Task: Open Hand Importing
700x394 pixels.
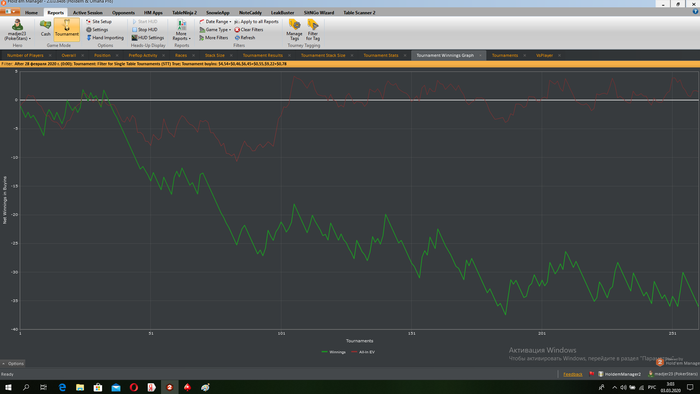Action: [x=105, y=37]
